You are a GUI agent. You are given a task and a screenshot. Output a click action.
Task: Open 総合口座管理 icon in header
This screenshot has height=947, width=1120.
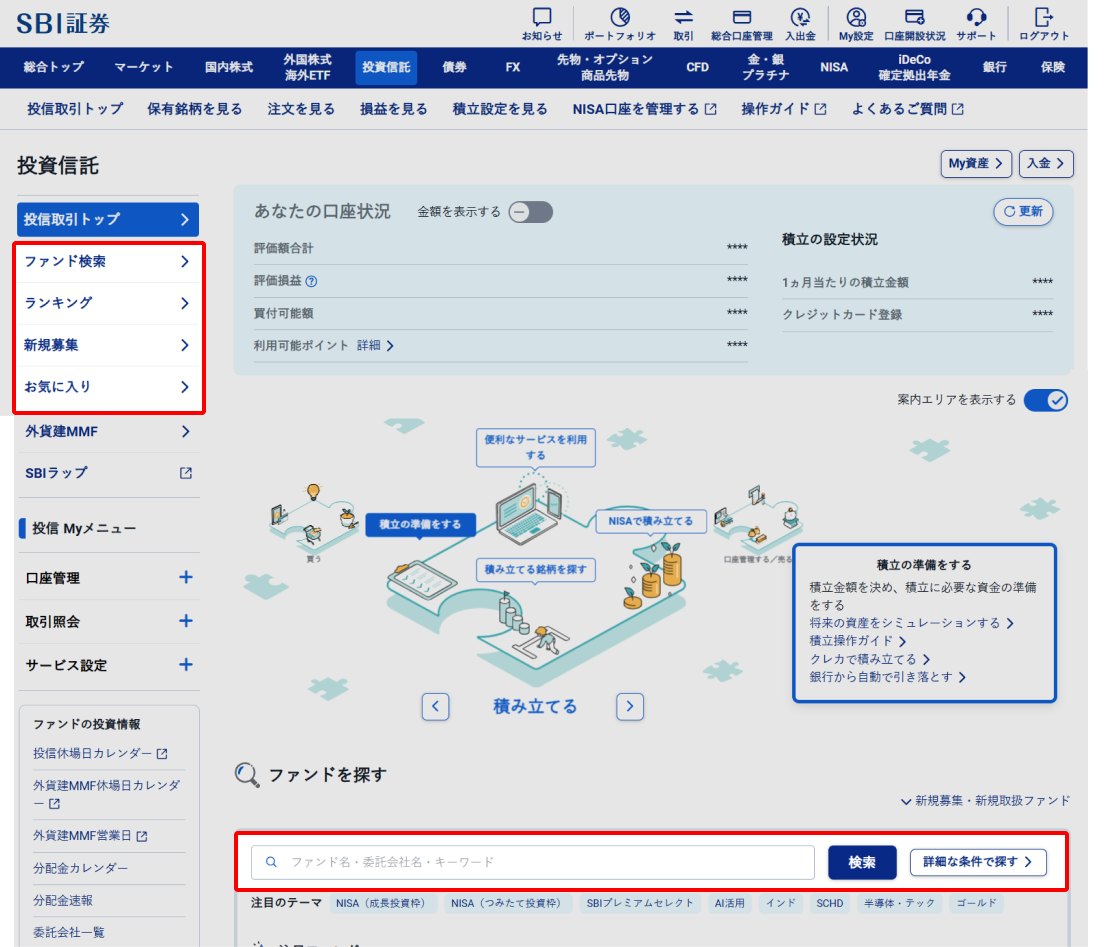point(741,24)
